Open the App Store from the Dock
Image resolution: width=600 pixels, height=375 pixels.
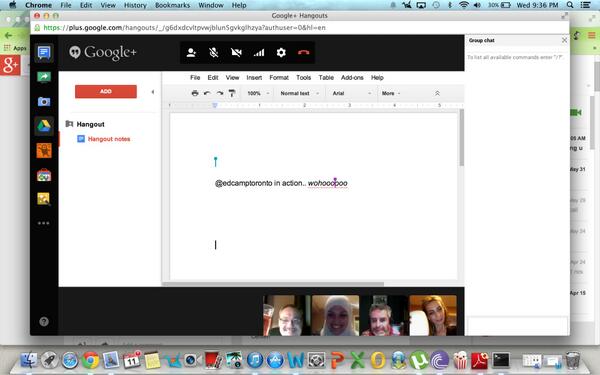[275, 360]
